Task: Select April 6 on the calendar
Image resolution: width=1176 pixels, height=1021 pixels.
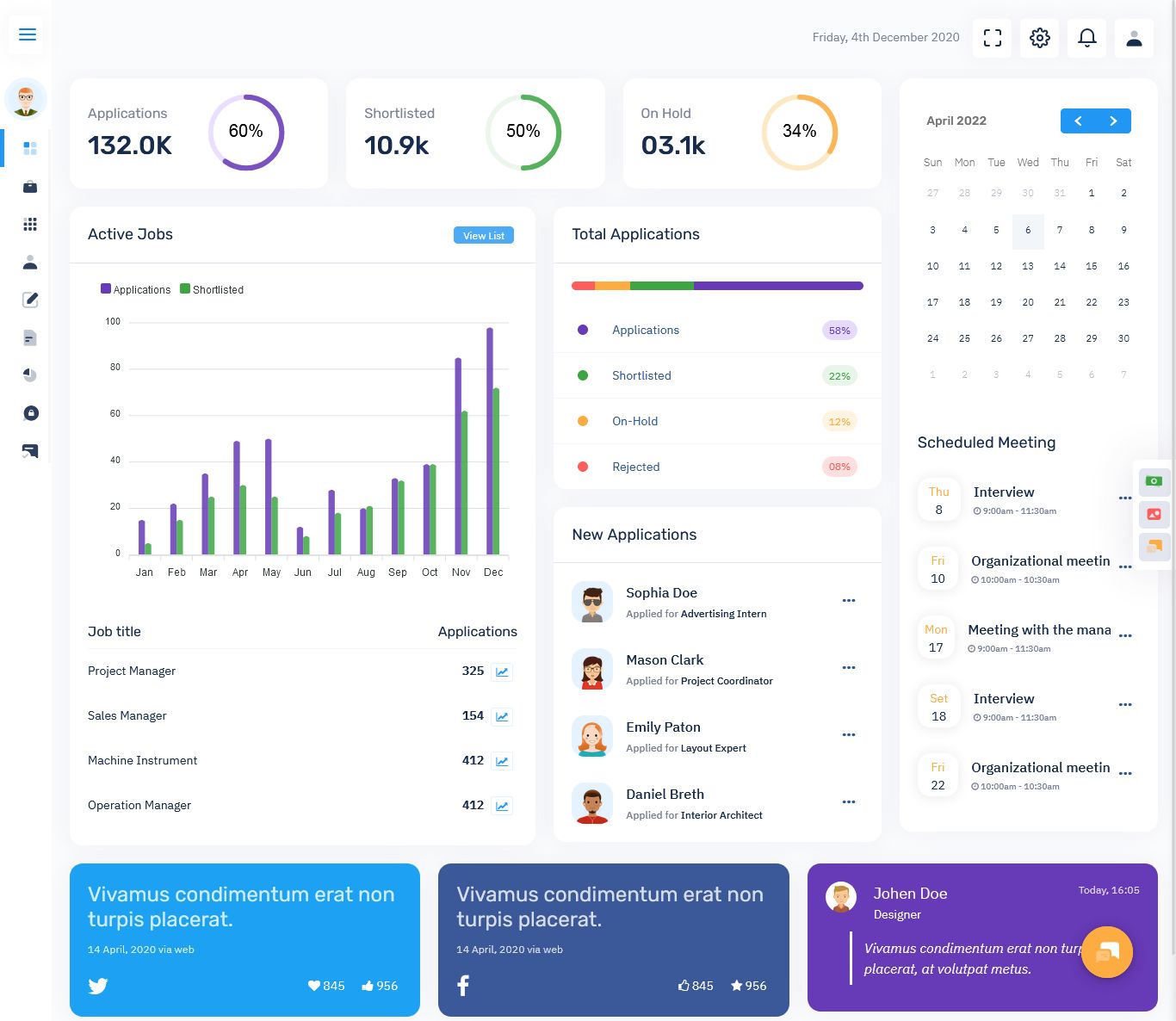Action: click(x=1028, y=231)
